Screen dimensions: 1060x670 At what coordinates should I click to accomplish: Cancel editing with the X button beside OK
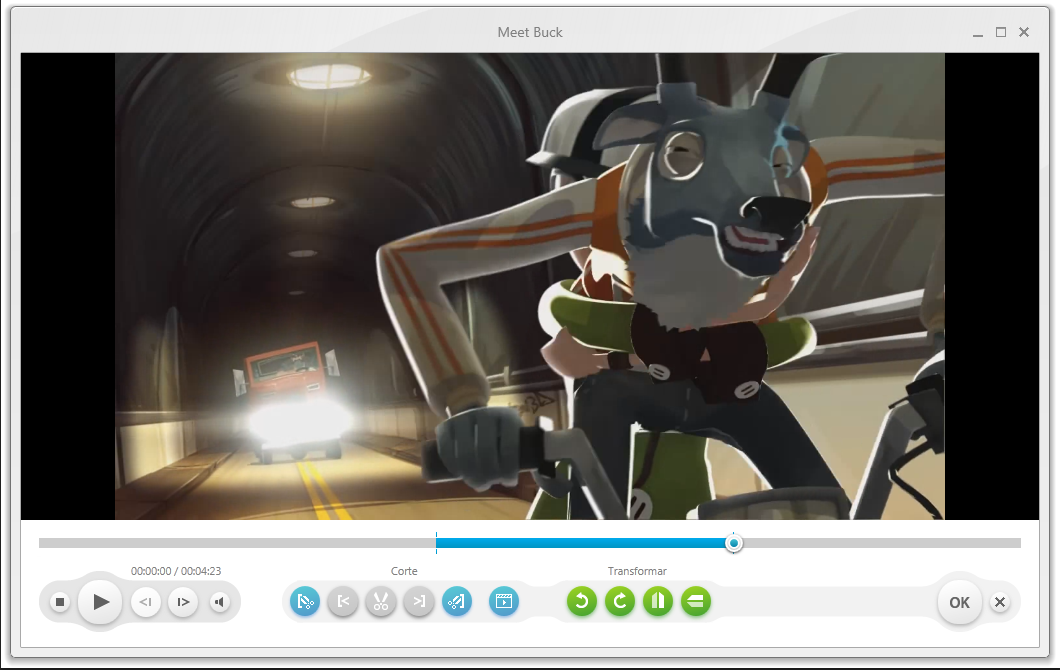coord(1000,602)
